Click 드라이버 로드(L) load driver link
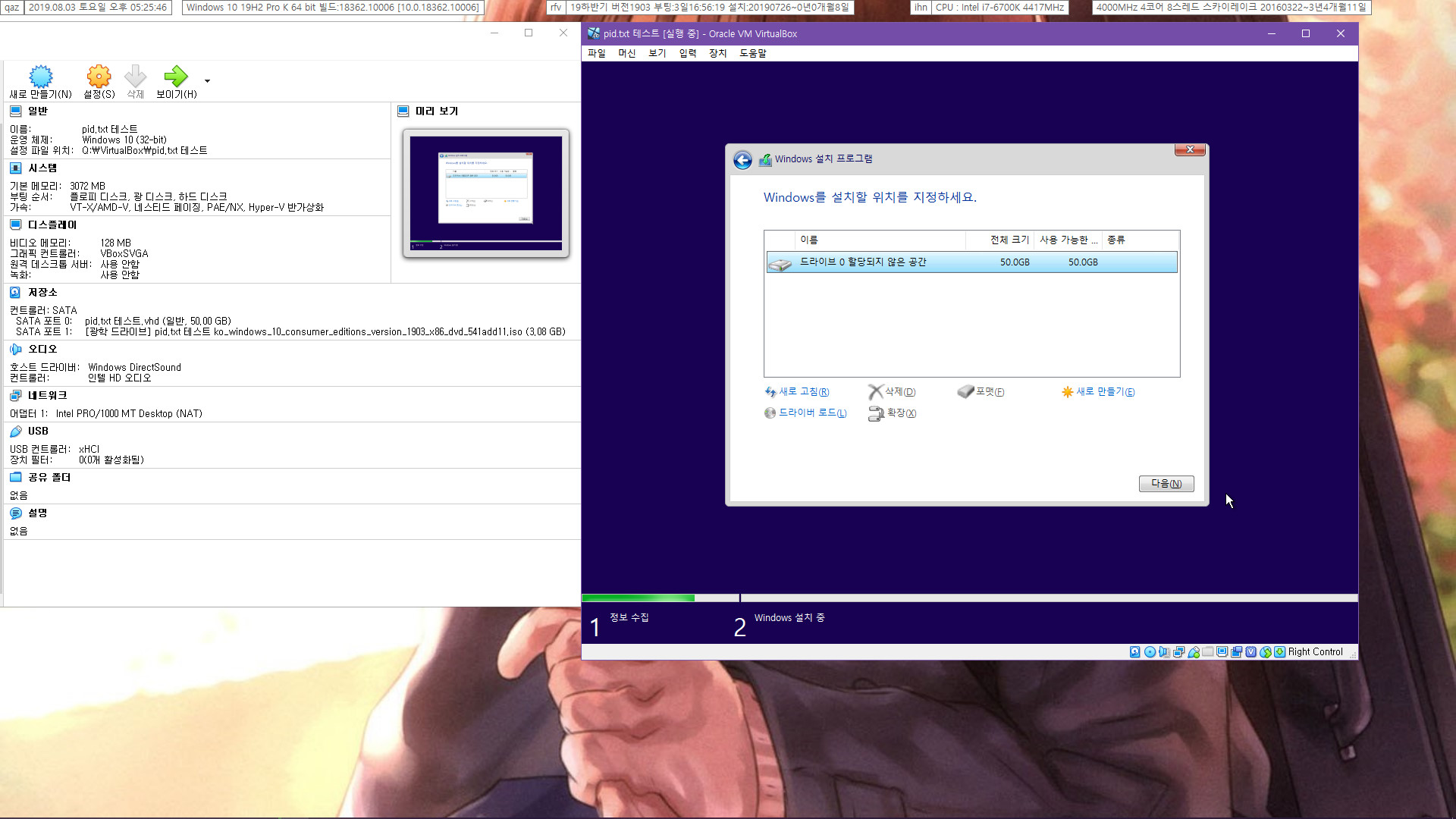The width and height of the screenshot is (1456, 819). [805, 413]
